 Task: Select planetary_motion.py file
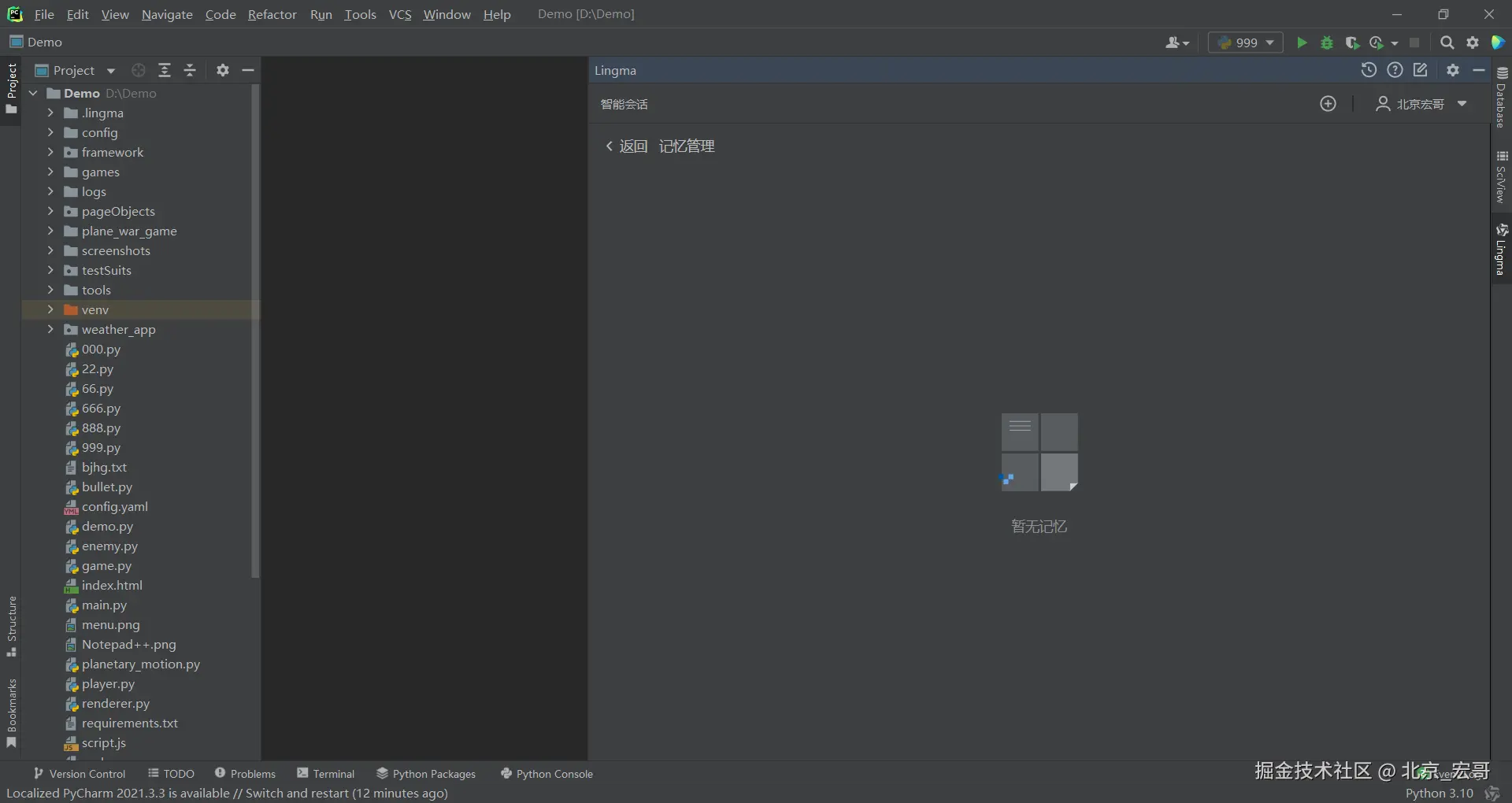140,664
